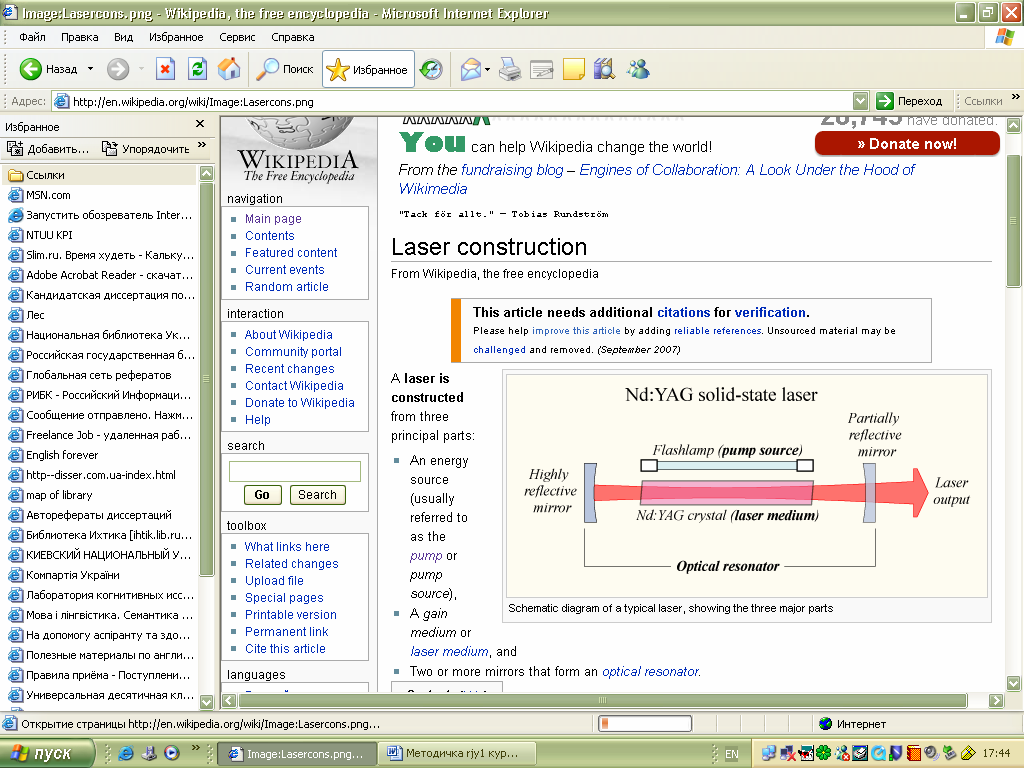
Task: Click Упорядочить organize favorites button
Action: [x=146, y=149]
